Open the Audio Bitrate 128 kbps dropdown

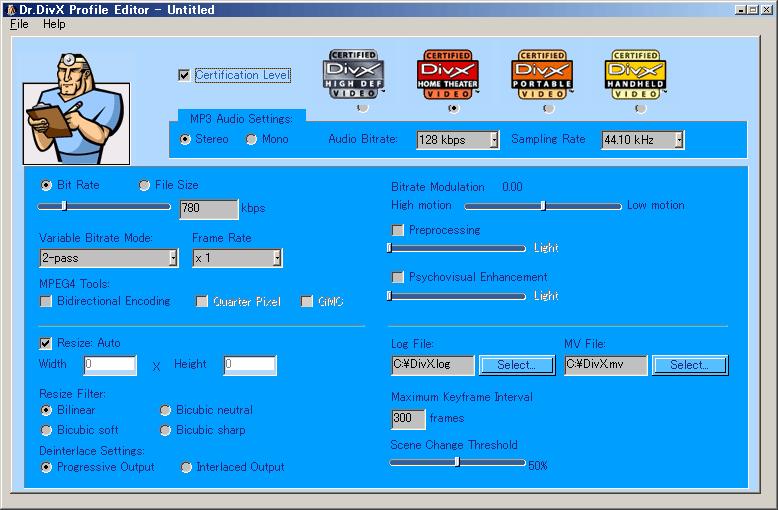pyautogui.click(x=457, y=140)
